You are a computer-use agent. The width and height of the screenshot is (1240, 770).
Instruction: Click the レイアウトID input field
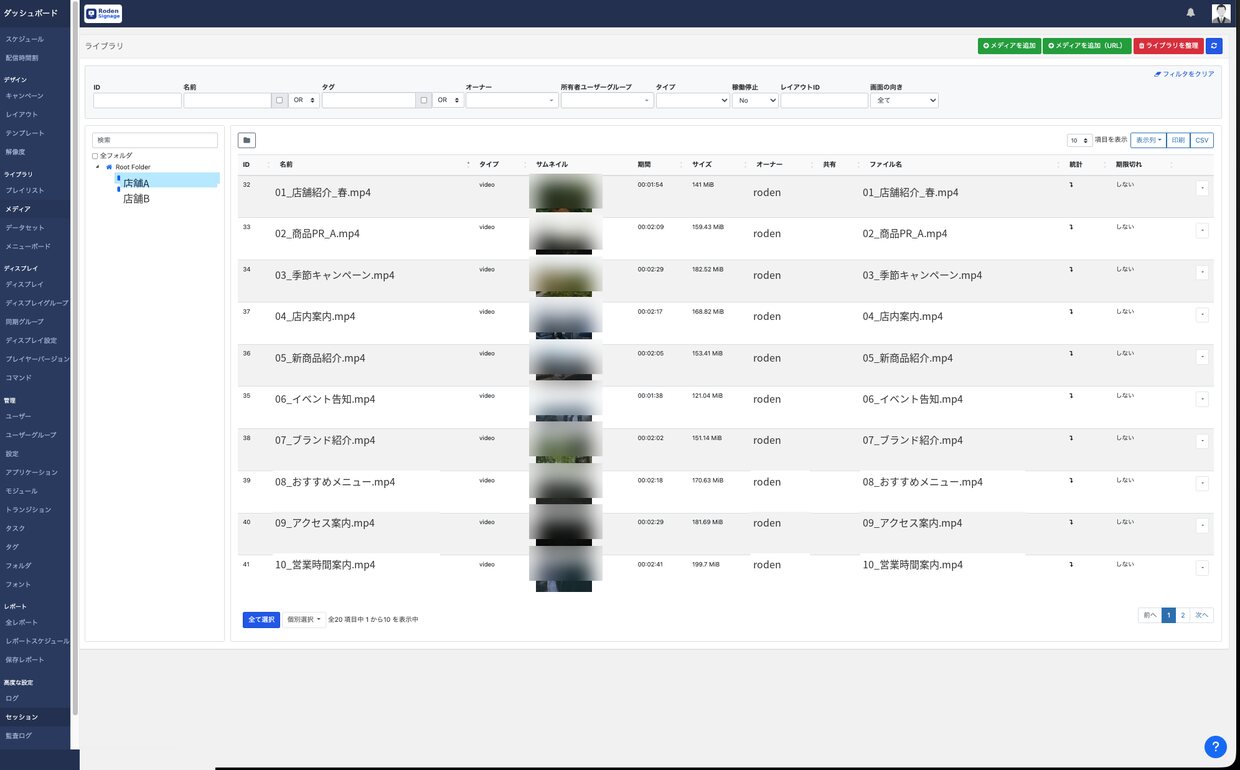824,100
